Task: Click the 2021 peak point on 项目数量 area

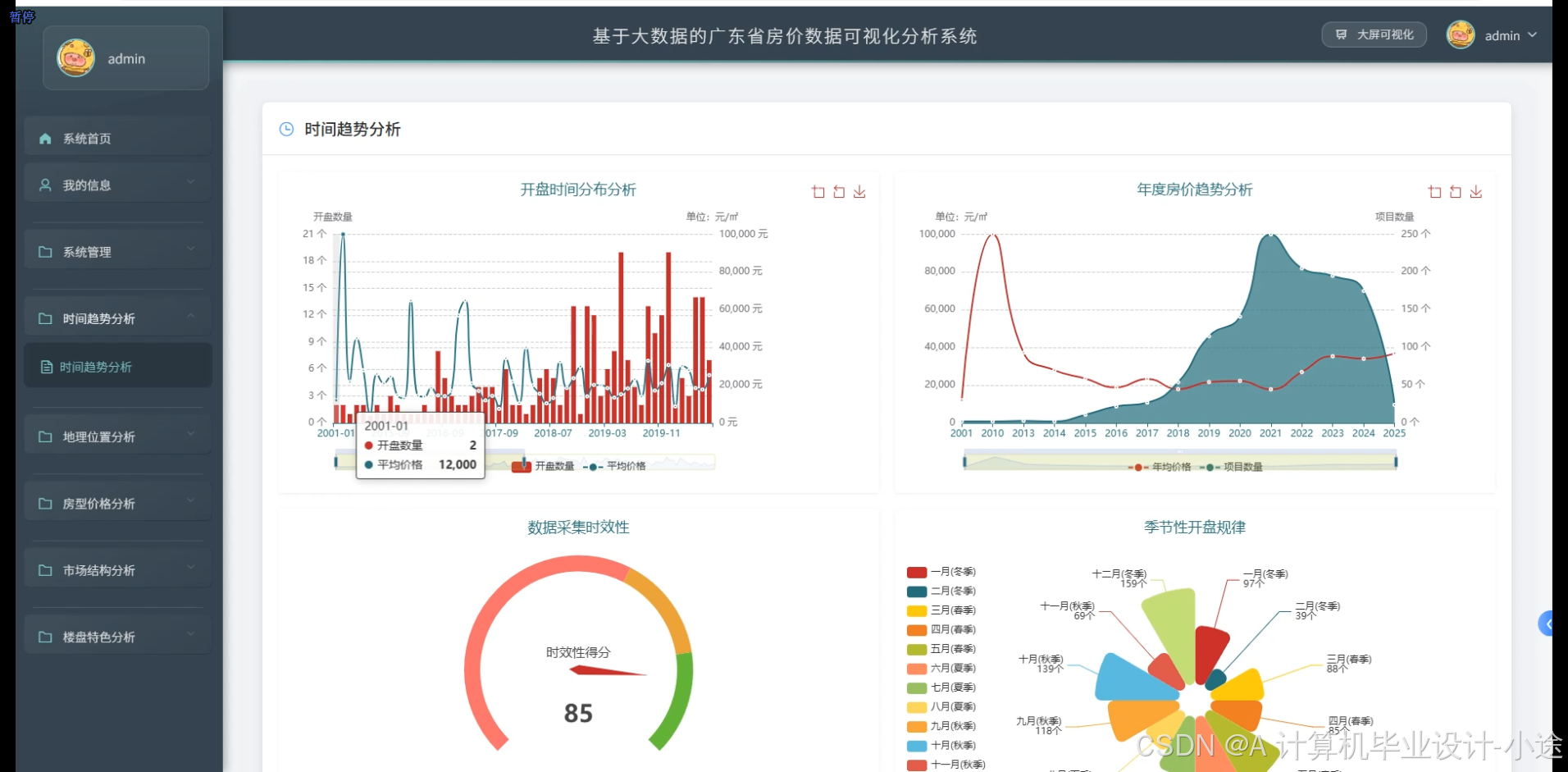Action: click(1271, 235)
